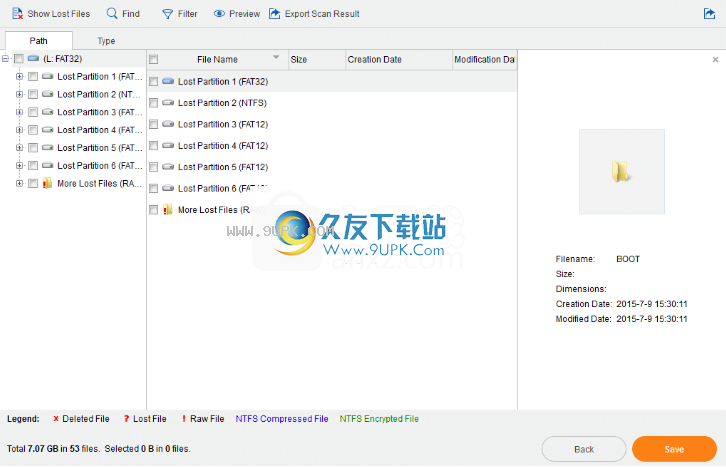726x467 pixels.
Task: Close the preview panel with the X
Action: [x=715, y=59]
